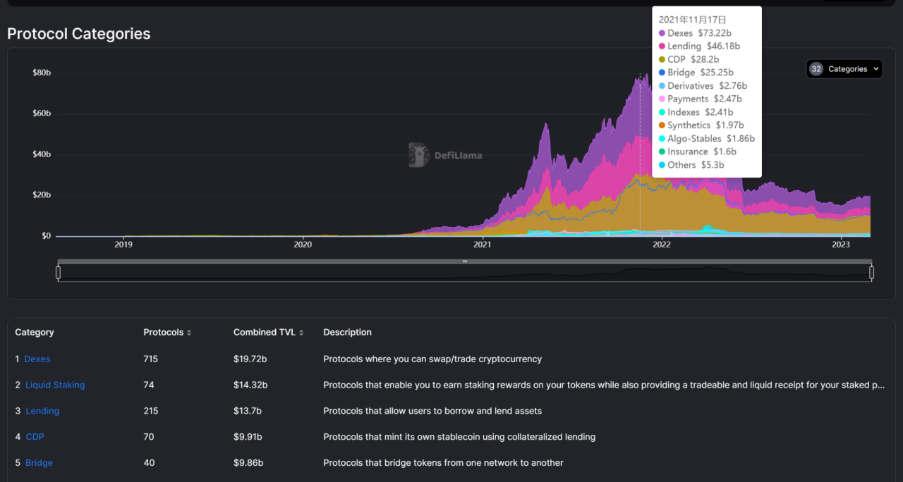Viewport: 903px width, 482px height.
Task: Click the Bridge TVL value $9.86b
Action: pos(248,462)
